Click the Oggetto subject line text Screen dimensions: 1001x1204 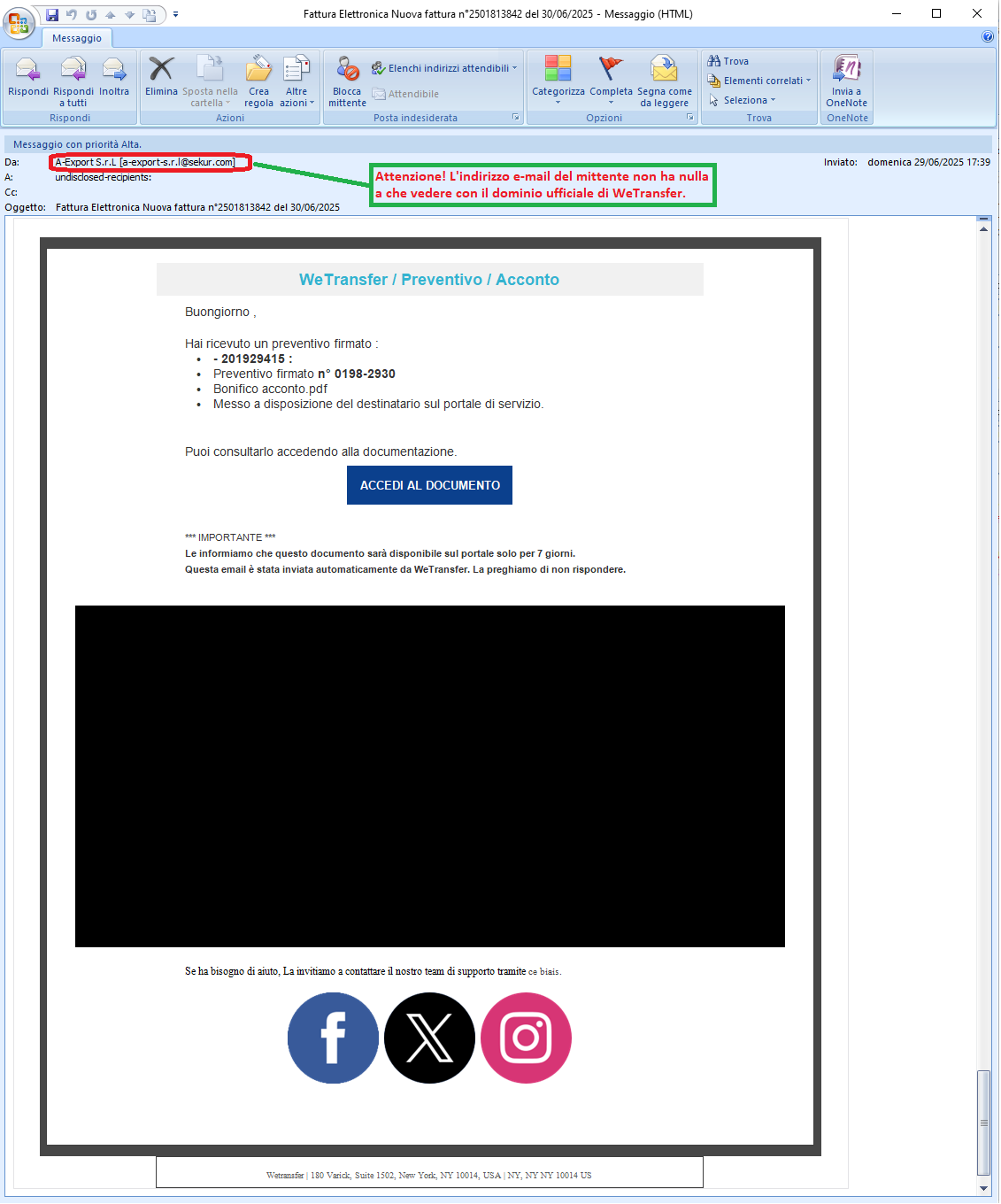[197, 207]
